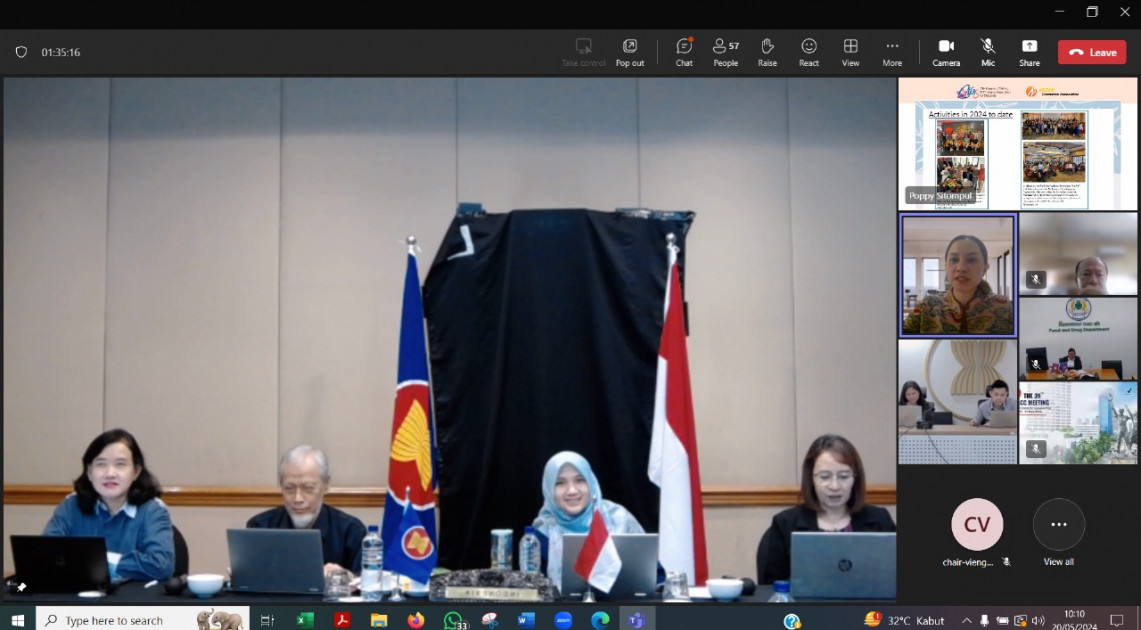Open the Windows Start menu

coord(17,619)
